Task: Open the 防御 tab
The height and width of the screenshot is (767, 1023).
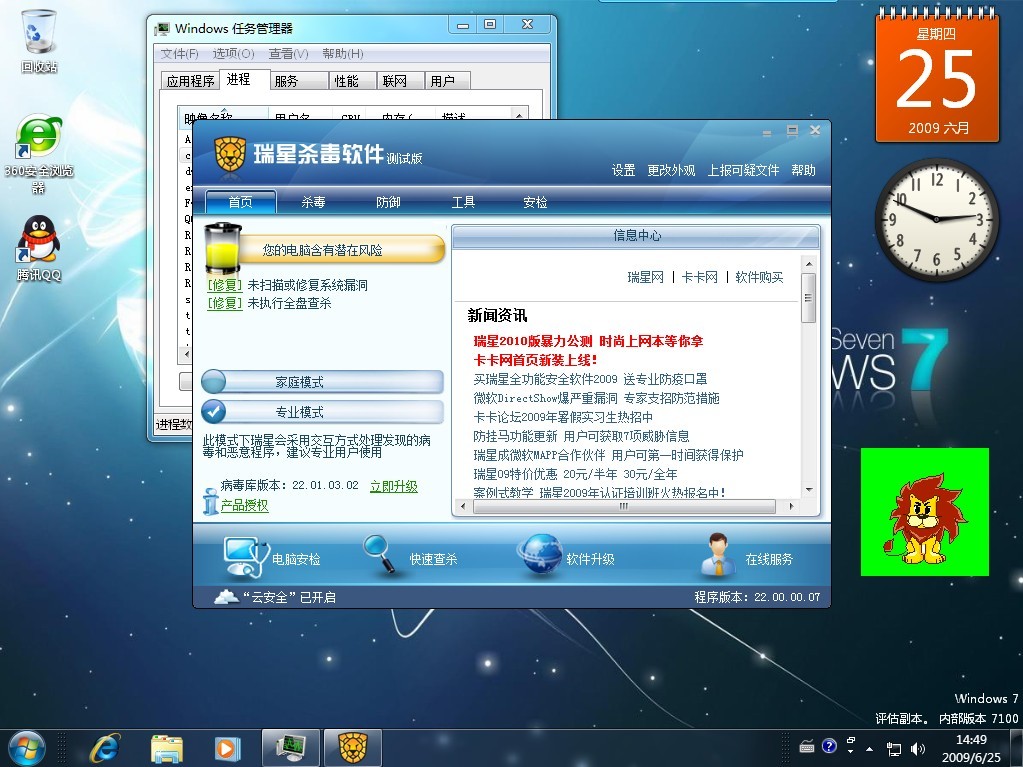Action: pos(388,202)
